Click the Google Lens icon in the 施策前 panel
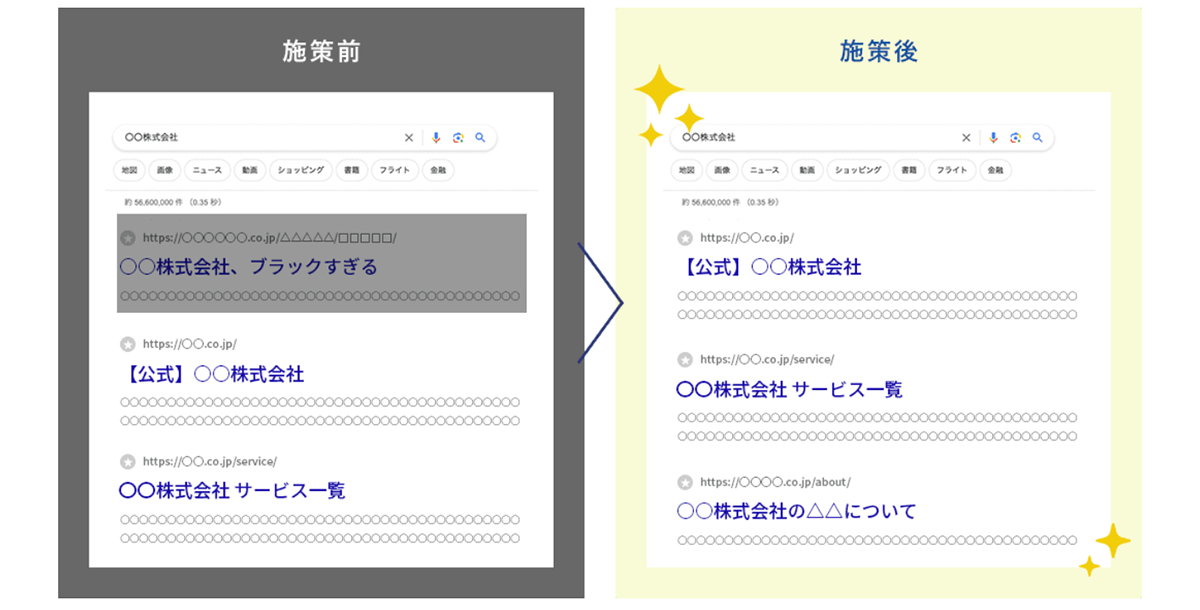The width and height of the screenshot is (1200, 610). tap(458, 138)
